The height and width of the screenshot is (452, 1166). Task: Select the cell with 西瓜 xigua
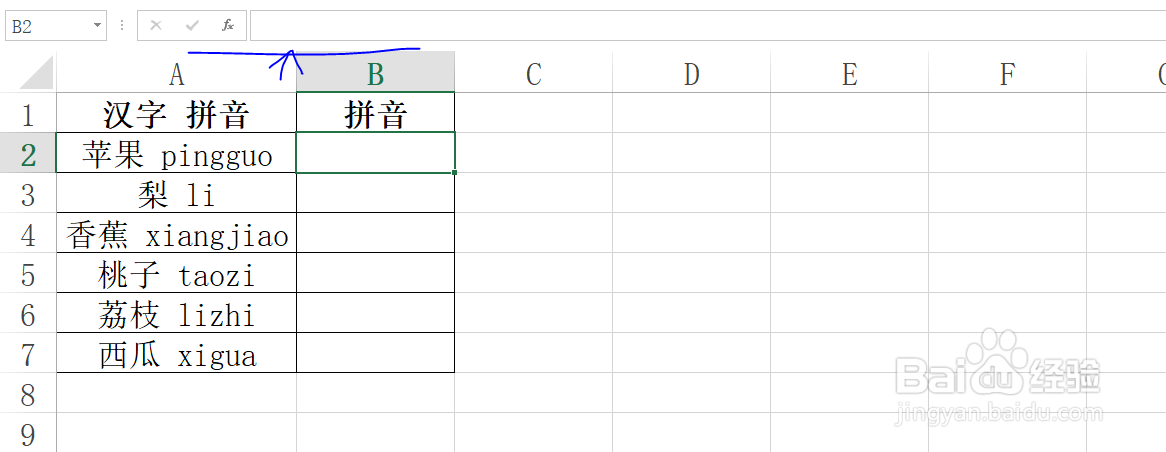tap(176, 355)
